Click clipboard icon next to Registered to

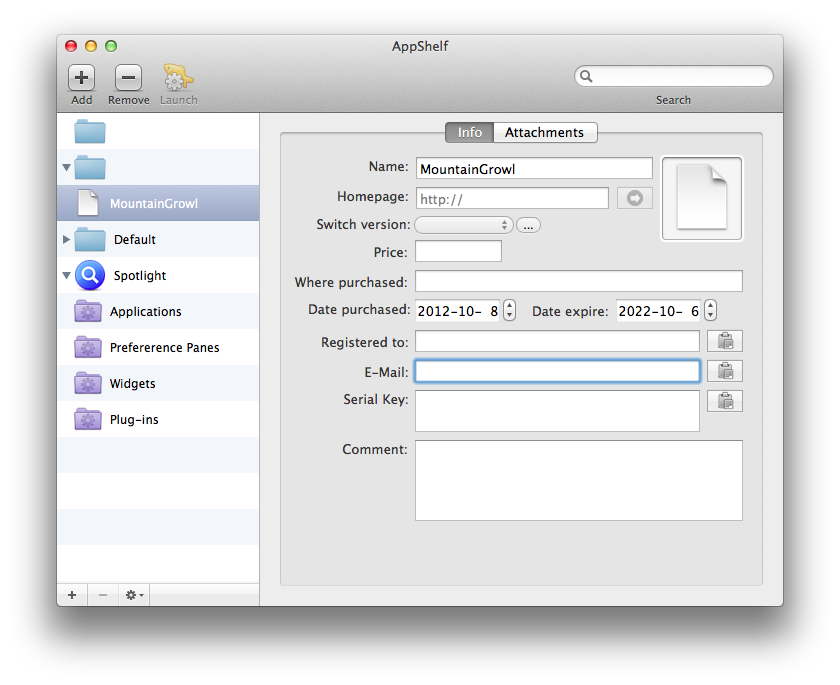(725, 341)
